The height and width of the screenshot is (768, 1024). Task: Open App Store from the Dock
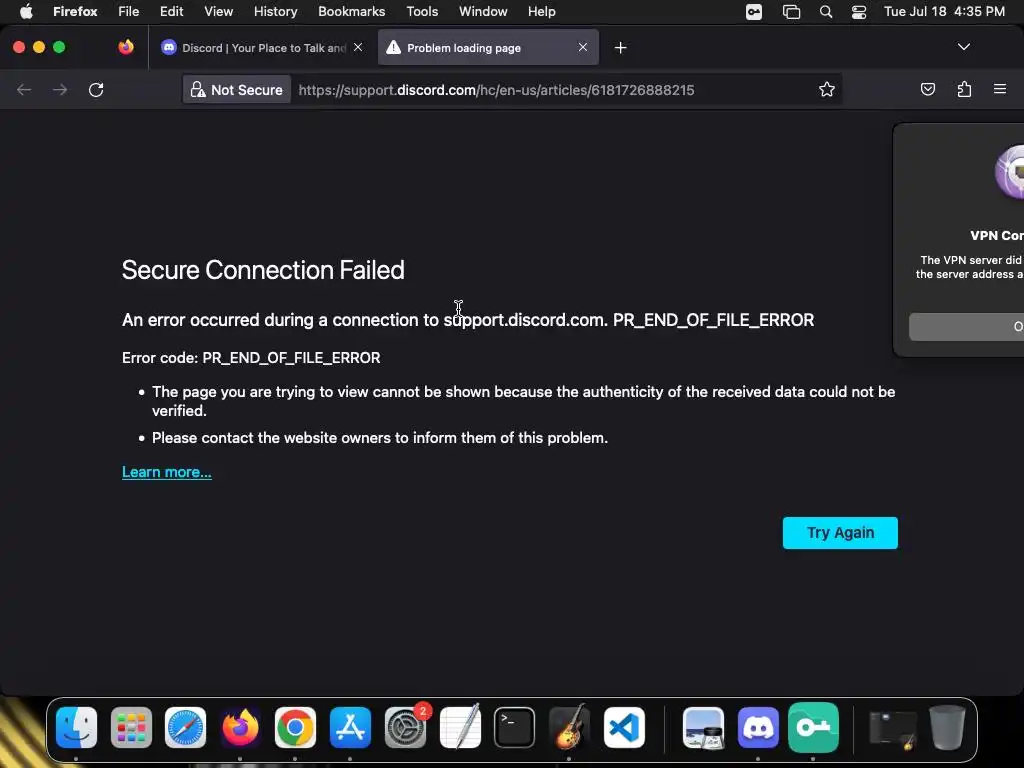click(350, 727)
